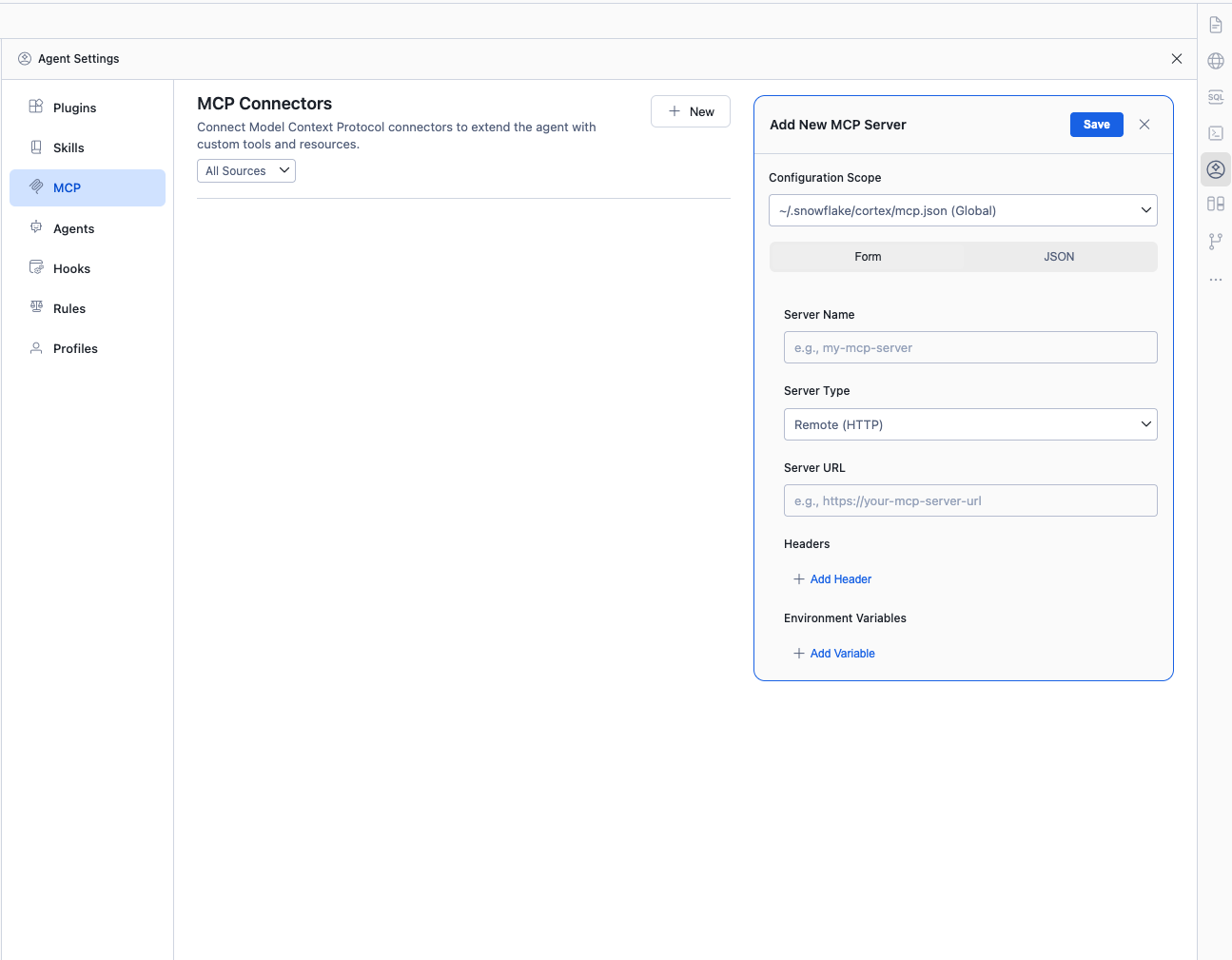Click the plus icon beside Add Header

(799, 579)
